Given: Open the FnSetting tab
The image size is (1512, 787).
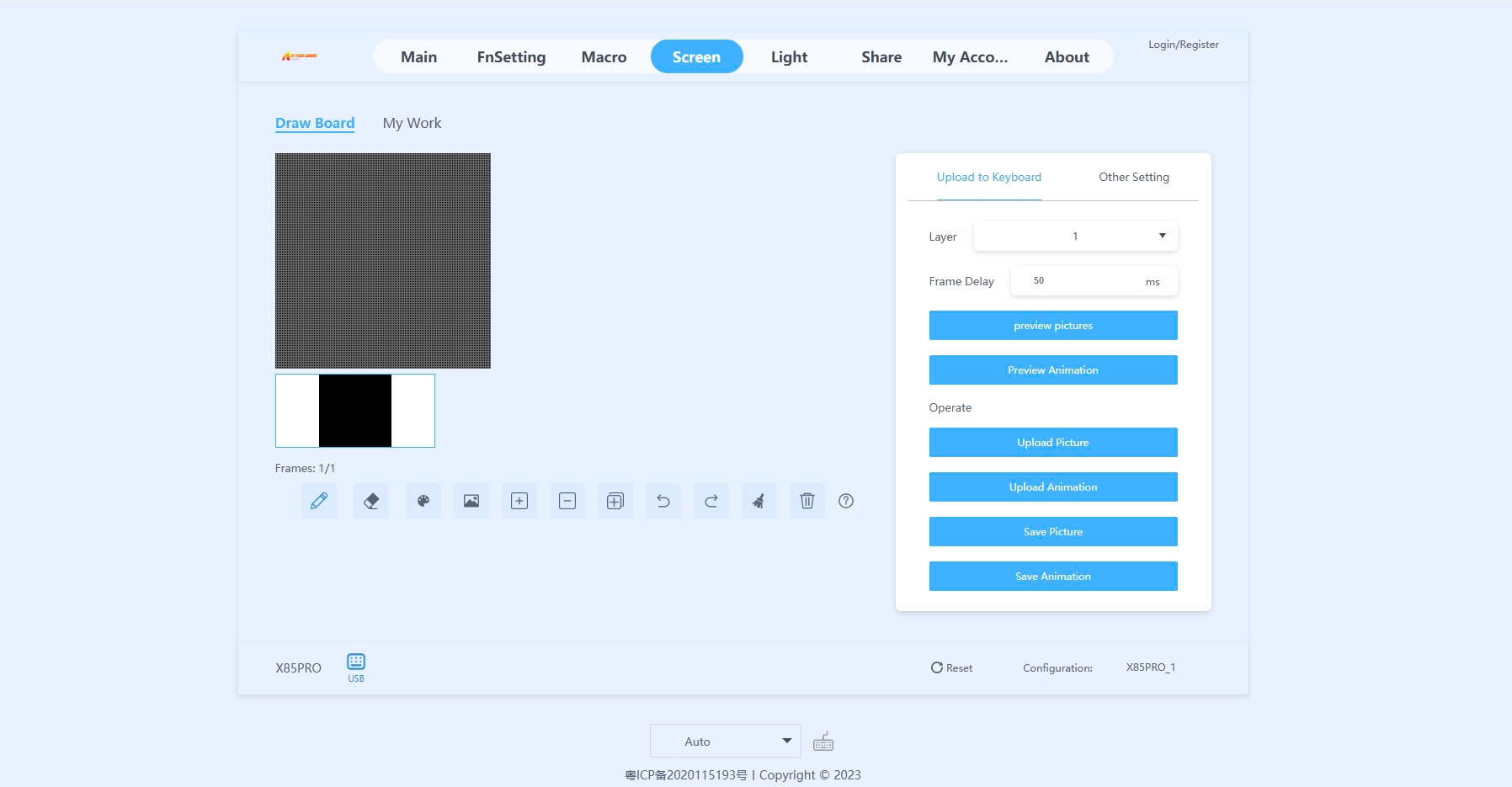Looking at the screenshot, I should 511,56.
